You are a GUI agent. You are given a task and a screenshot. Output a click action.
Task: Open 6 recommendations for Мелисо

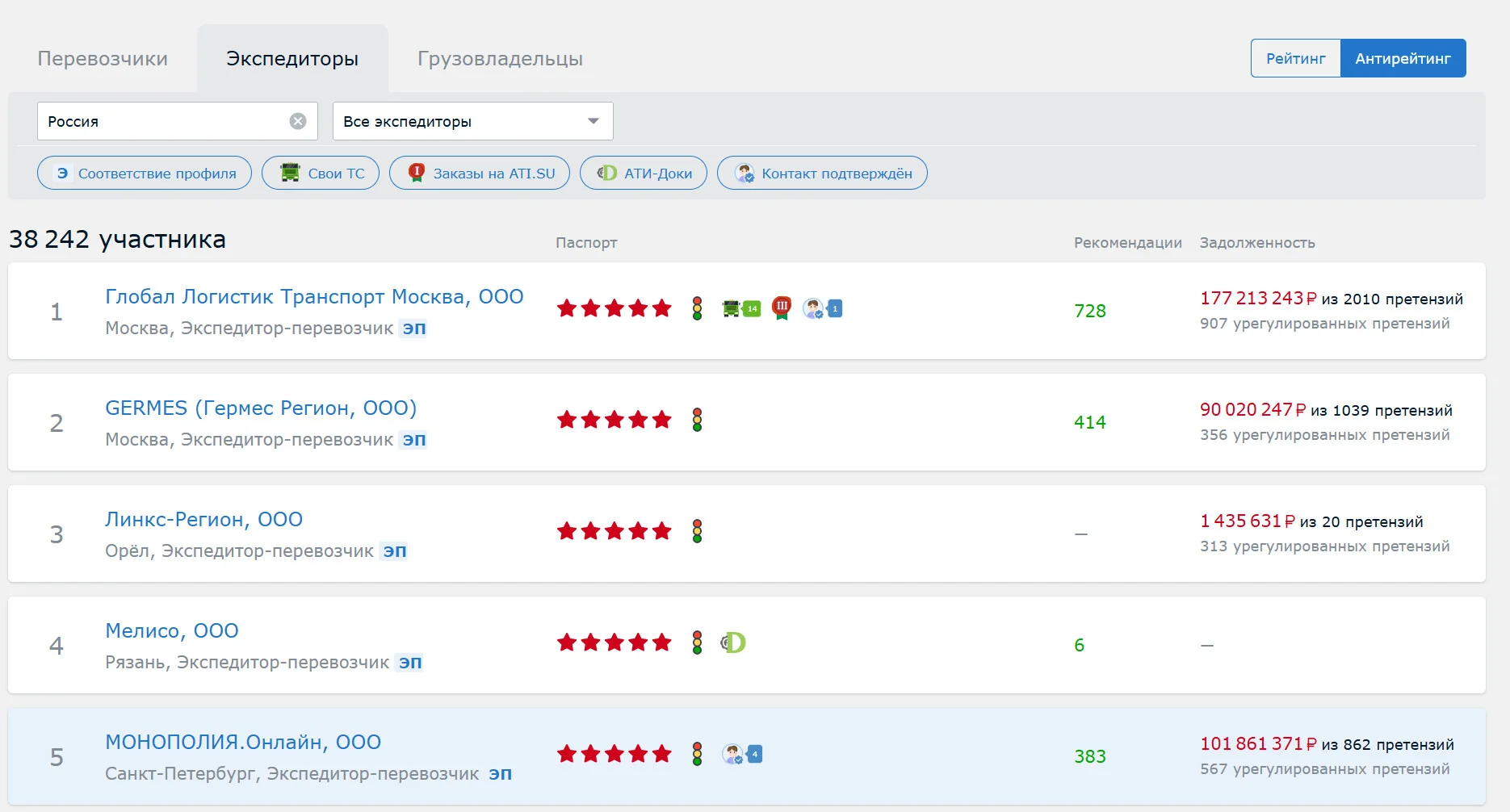pyautogui.click(x=1080, y=645)
